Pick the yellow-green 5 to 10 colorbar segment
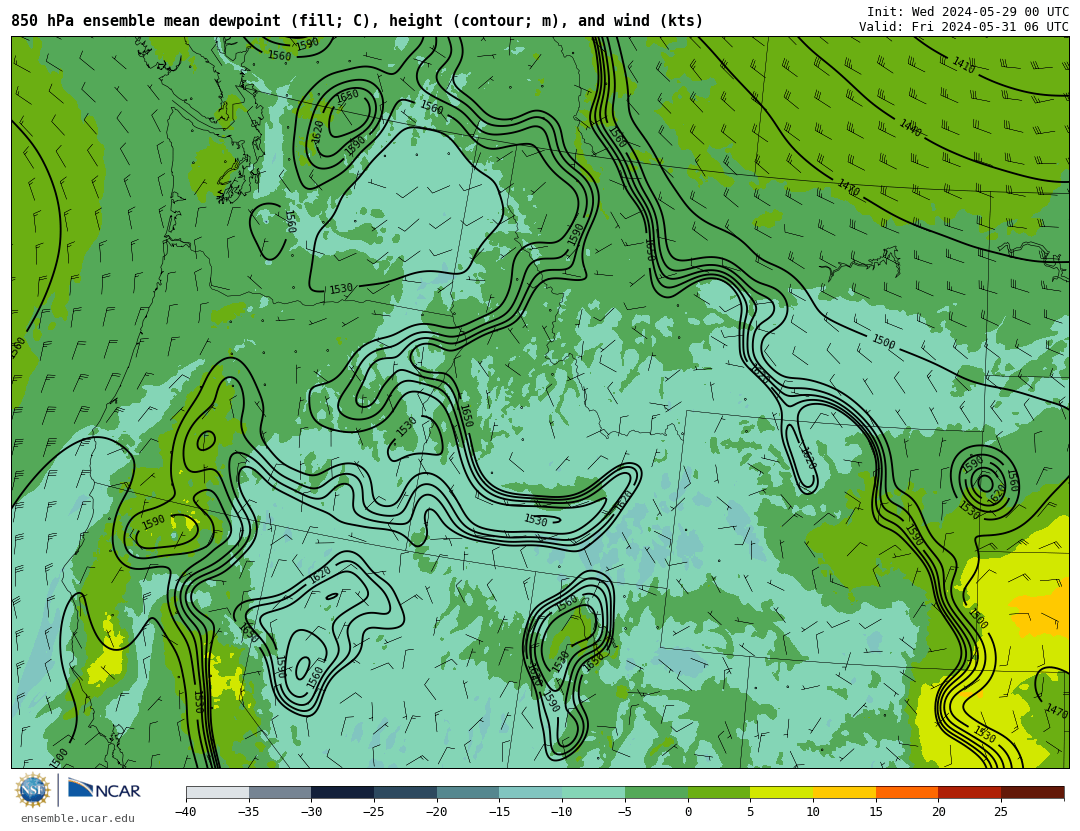This screenshot has height=831, width=1080. point(782,793)
